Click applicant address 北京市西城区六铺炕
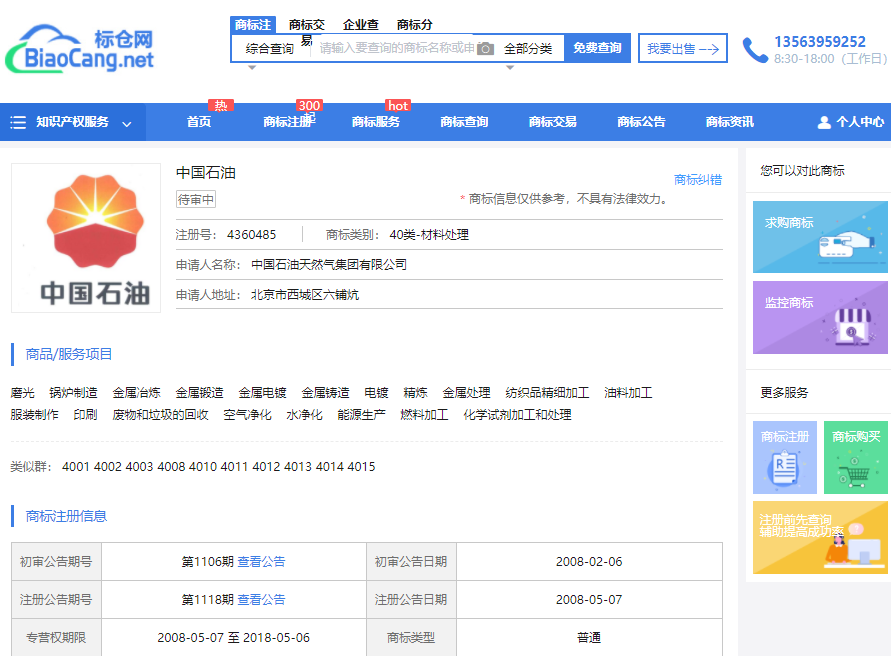The image size is (891, 656). 305,294
